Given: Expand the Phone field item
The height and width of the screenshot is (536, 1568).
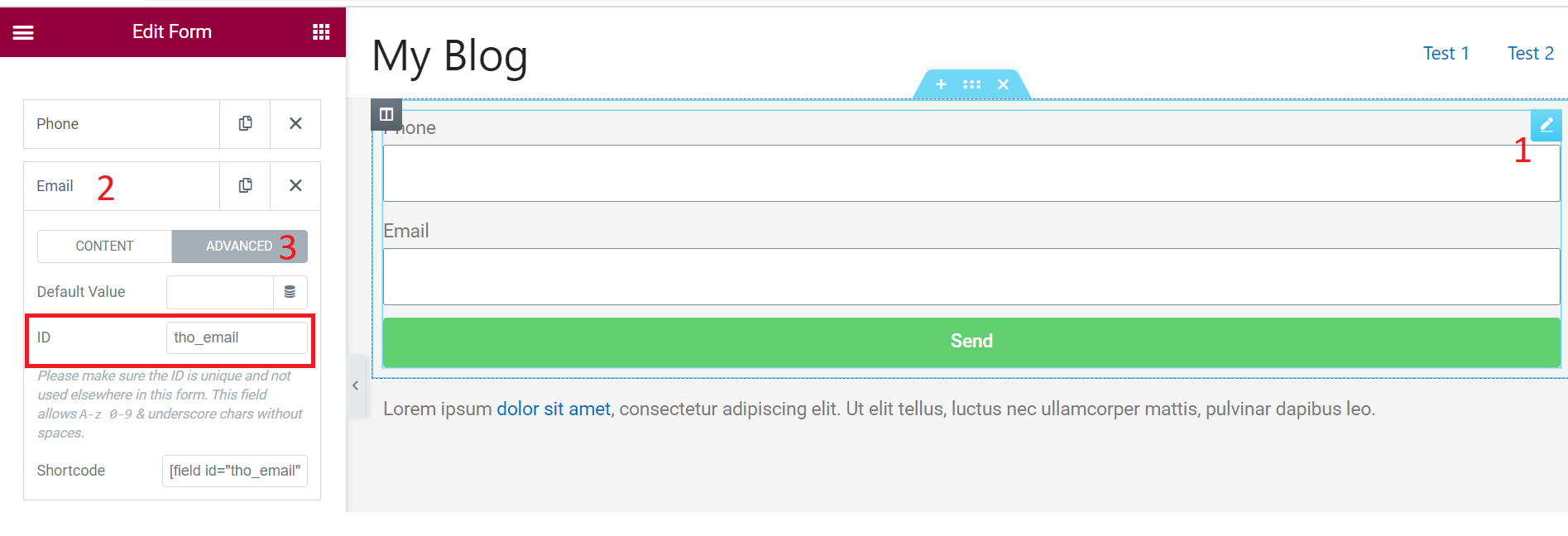Looking at the screenshot, I should 122,124.
